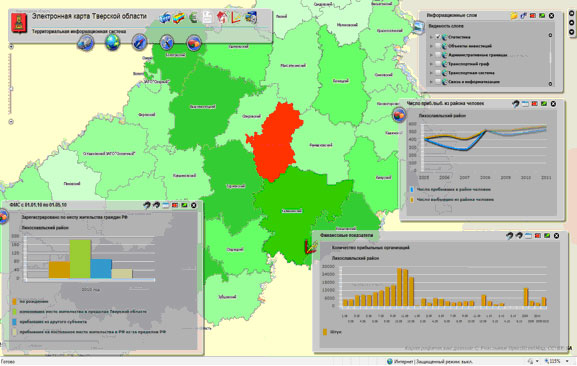Click the back arrow icon in Финансовые показатели panel
The height and width of the screenshot is (366, 577).
point(509,236)
